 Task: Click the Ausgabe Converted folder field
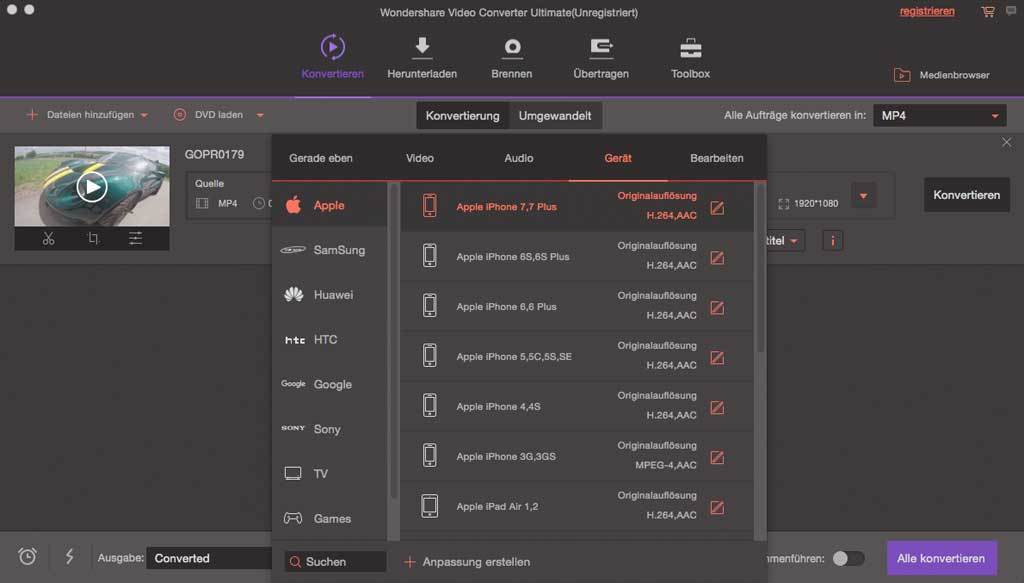coord(209,558)
